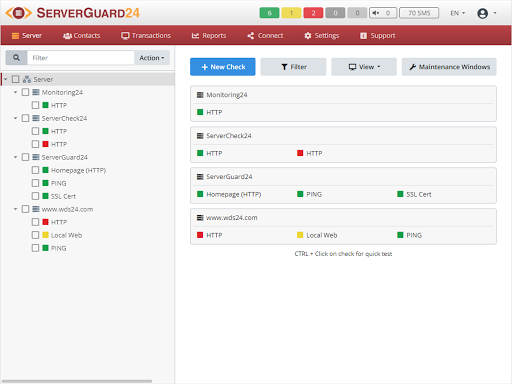Open Maintenance Windows
This screenshot has height=384, width=512.
pos(449,67)
